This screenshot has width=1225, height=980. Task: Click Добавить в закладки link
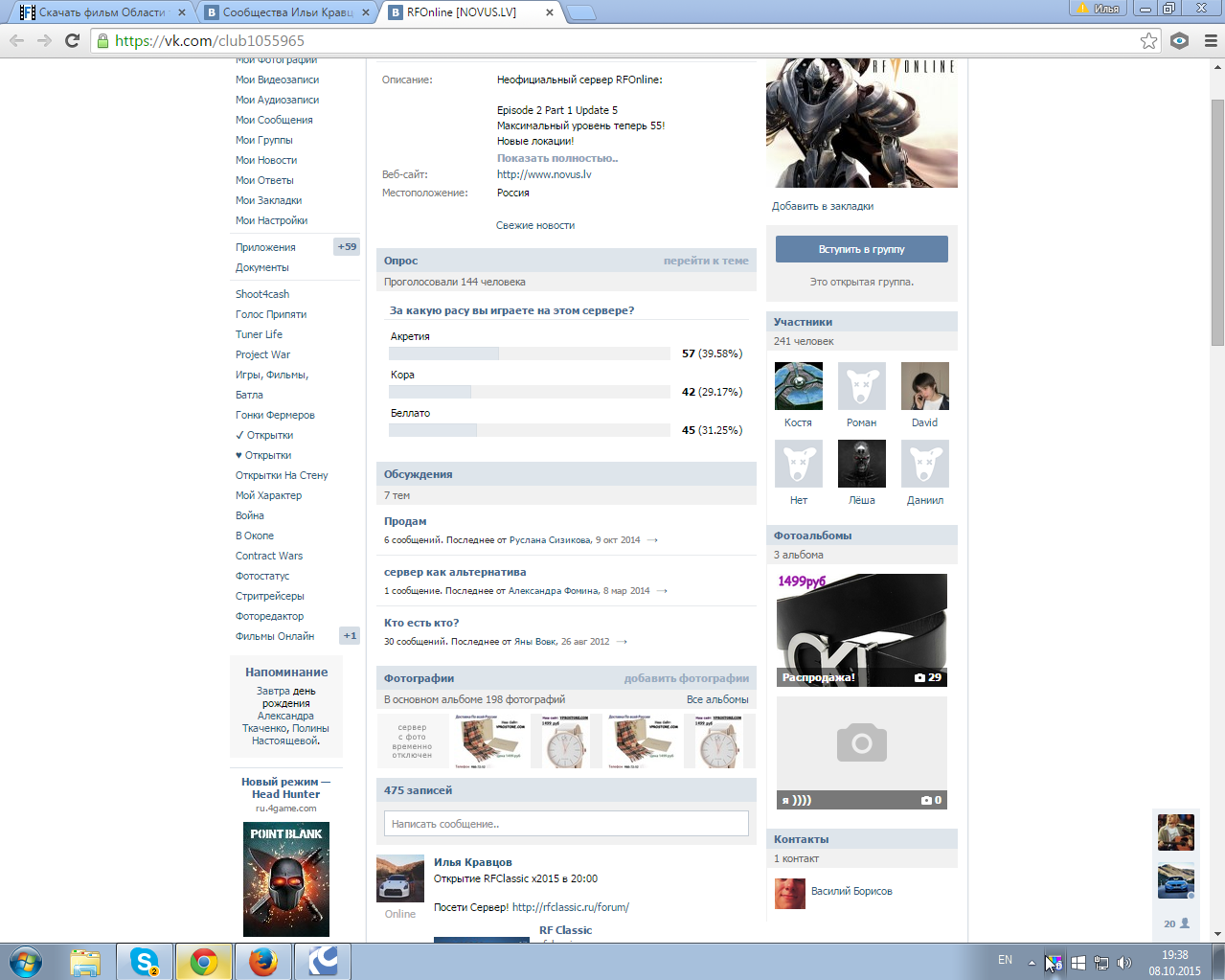pyautogui.click(x=823, y=206)
